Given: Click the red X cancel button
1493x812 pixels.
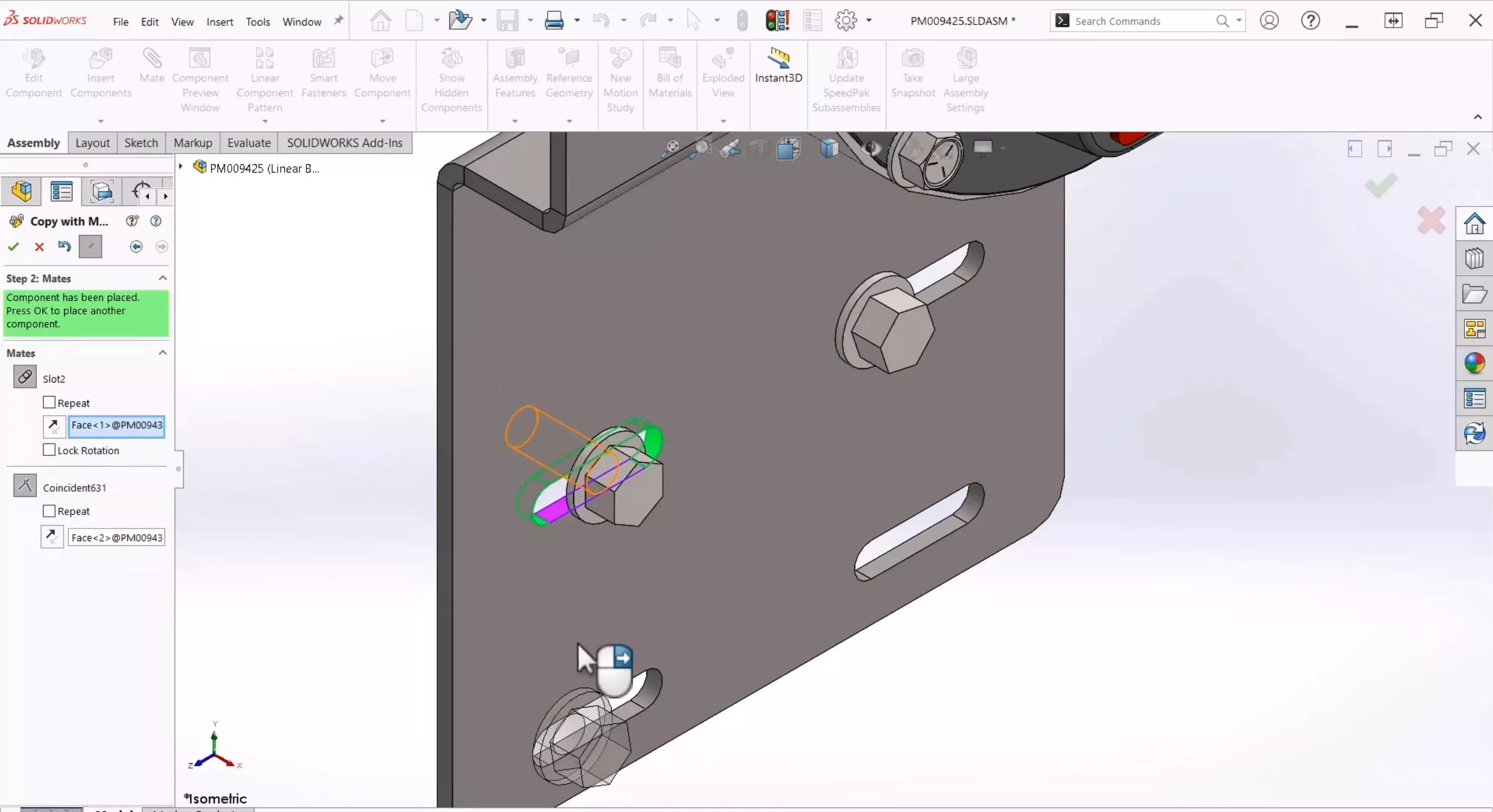Looking at the screenshot, I should pyautogui.click(x=39, y=247).
